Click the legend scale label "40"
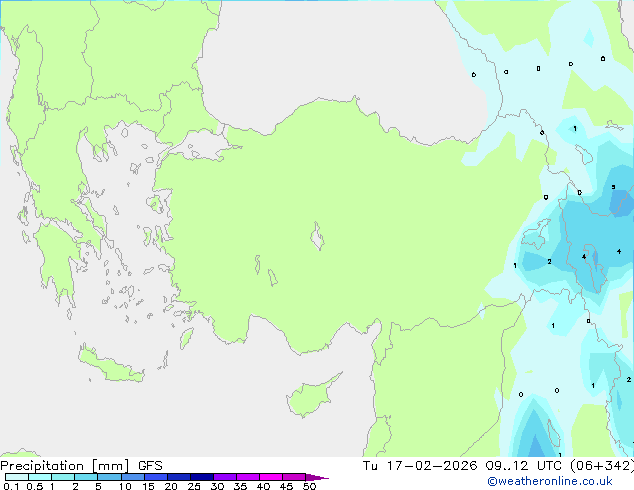634x490 pixels. click(263, 486)
